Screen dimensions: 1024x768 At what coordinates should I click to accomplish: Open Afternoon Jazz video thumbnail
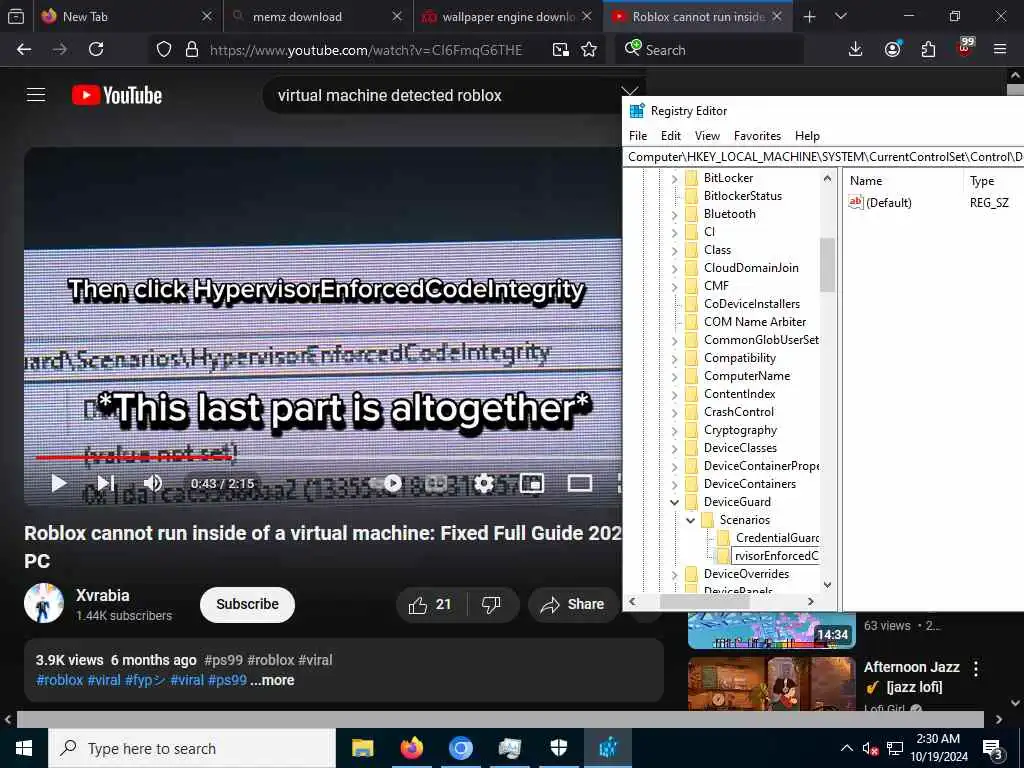point(771,683)
